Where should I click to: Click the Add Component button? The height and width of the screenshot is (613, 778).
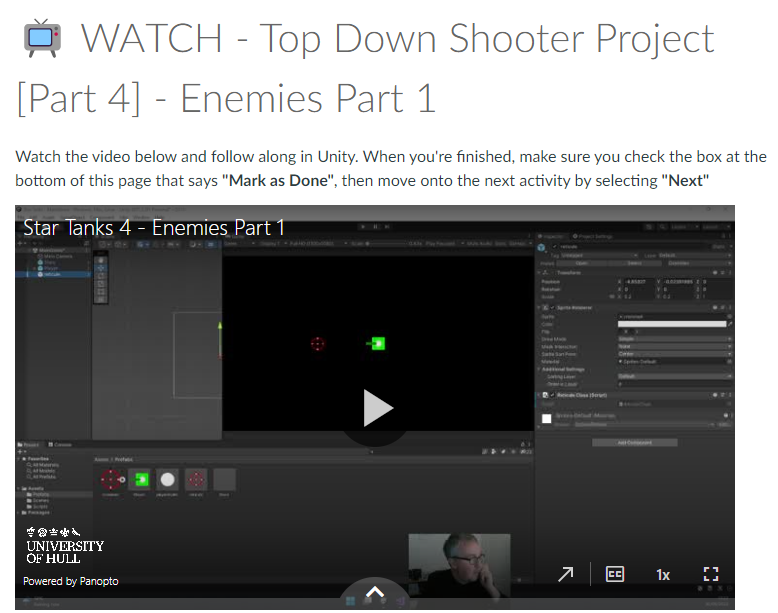(x=634, y=442)
